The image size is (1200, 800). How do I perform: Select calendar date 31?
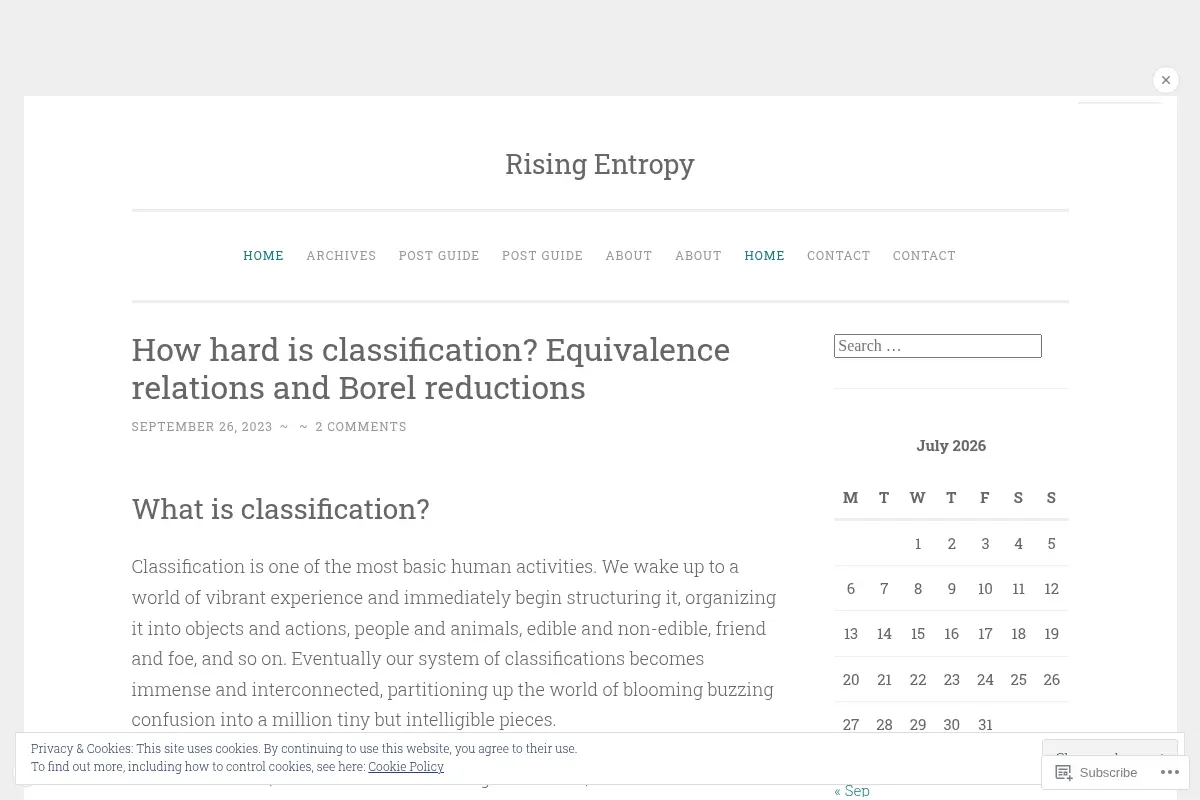(985, 724)
